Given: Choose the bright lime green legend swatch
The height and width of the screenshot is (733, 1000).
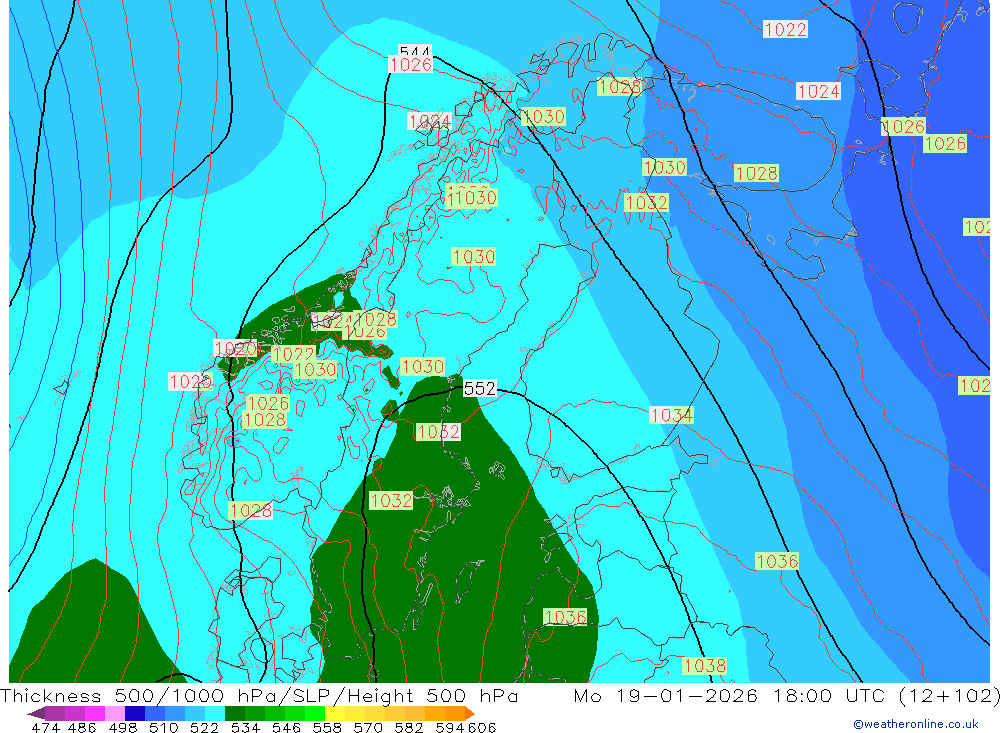Looking at the screenshot, I should point(315,713).
